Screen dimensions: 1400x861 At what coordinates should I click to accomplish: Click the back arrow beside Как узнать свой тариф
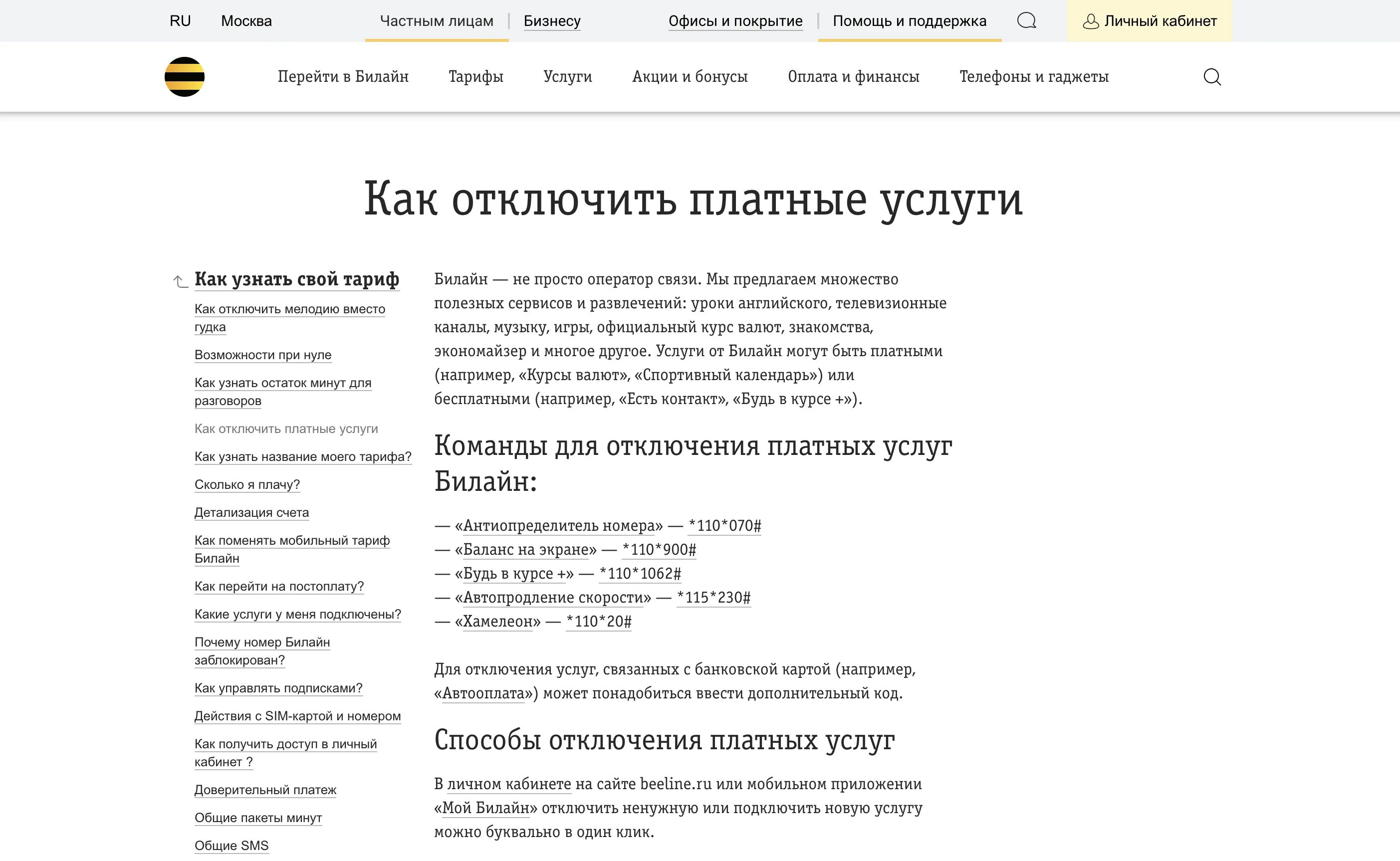[x=180, y=281]
